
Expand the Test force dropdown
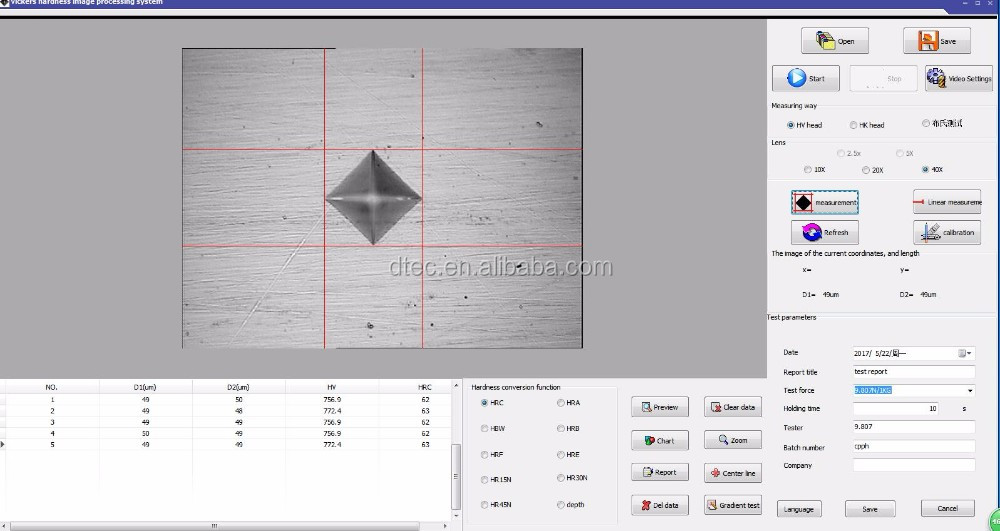[x=970, y=390]
